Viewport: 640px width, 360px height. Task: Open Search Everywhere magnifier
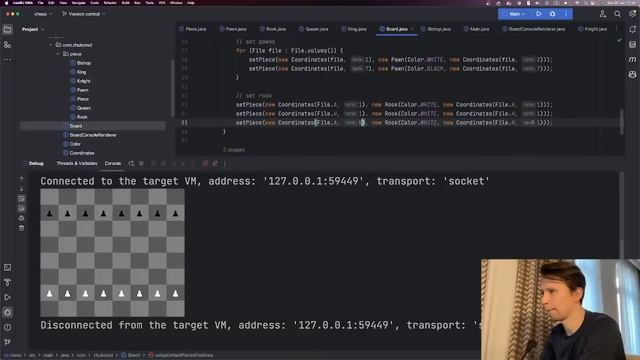pyautogui.click(x=617, y=14)
